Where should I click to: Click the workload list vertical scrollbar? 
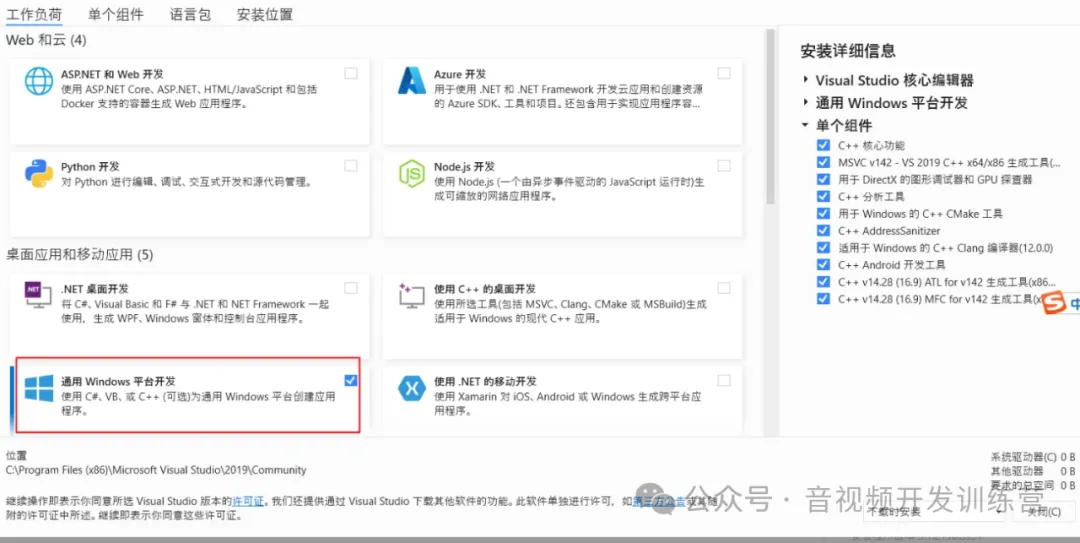pos(770,117)
